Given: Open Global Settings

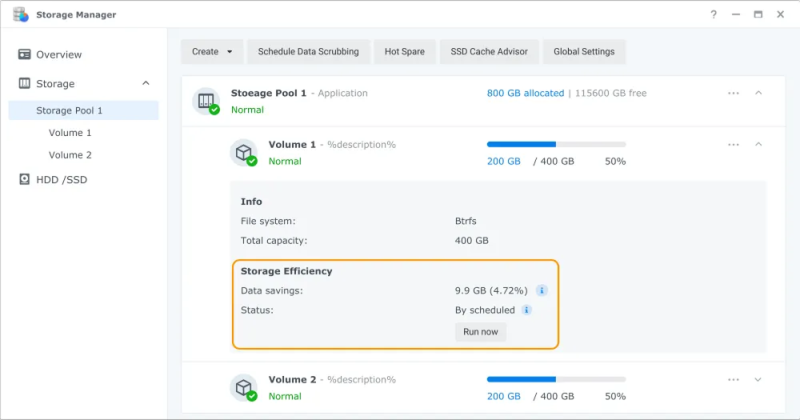Looking at the screenshot, I should pyautogui.click(x=584, y=52).
